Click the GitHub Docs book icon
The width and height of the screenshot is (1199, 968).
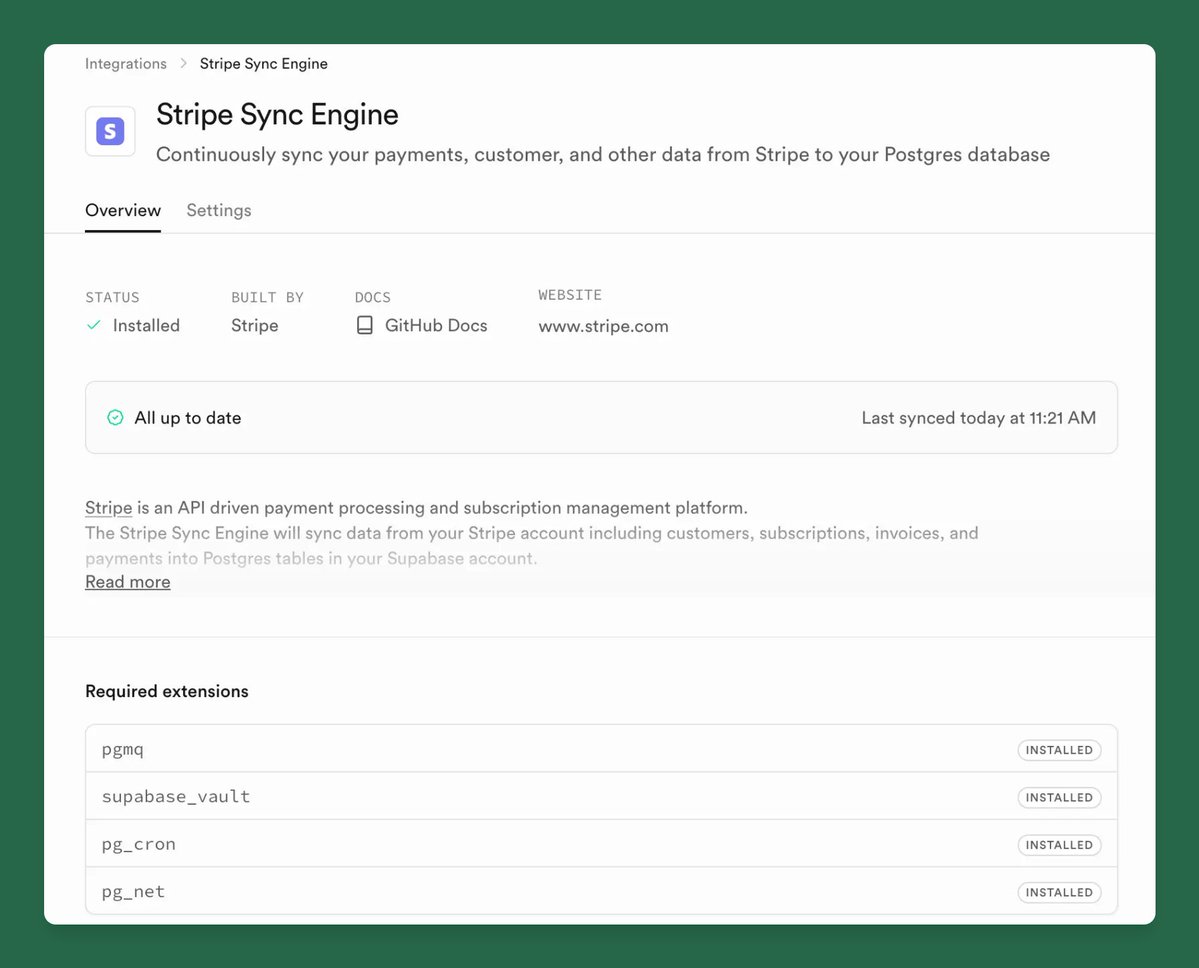click(365, 326)
